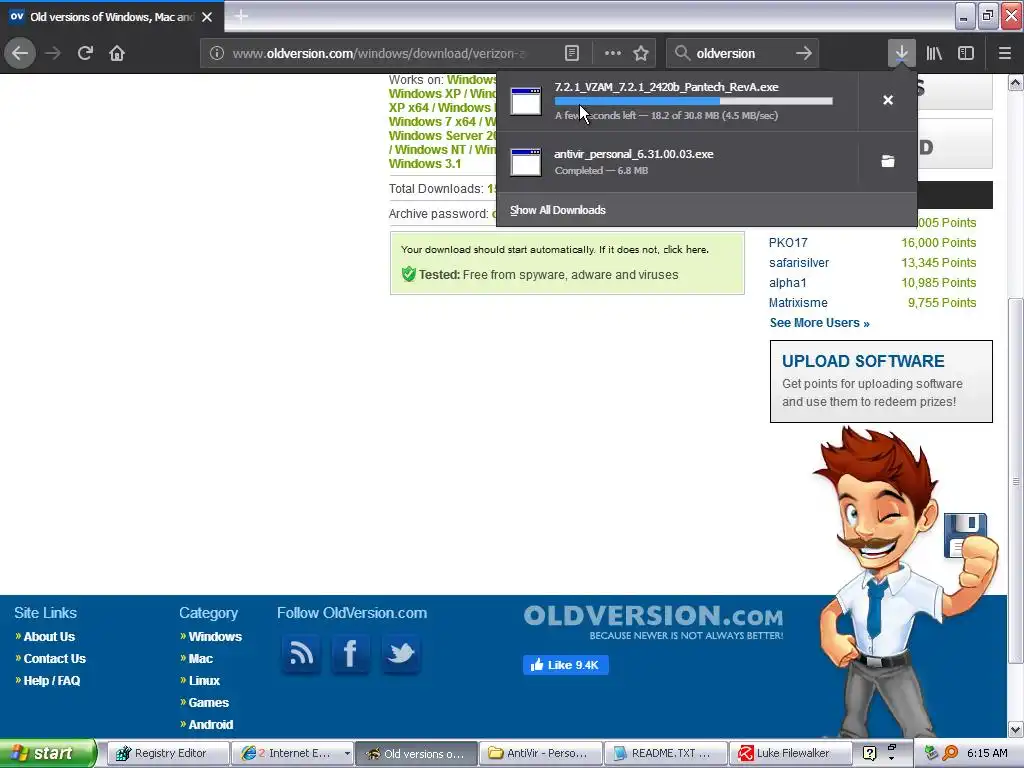Open Matrixisme user profile link
Image resolution: width=1024 pixels, height=768 pixels.
tap(798, 302)
